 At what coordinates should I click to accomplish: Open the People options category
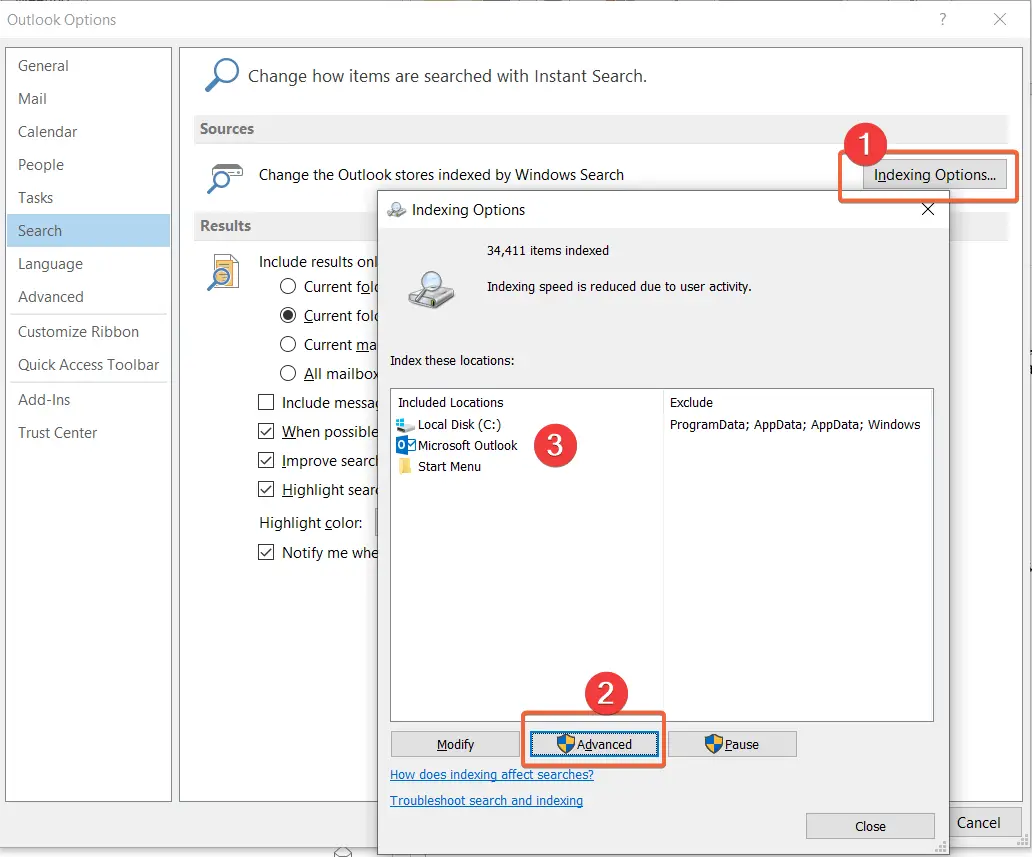coord(88,165)
